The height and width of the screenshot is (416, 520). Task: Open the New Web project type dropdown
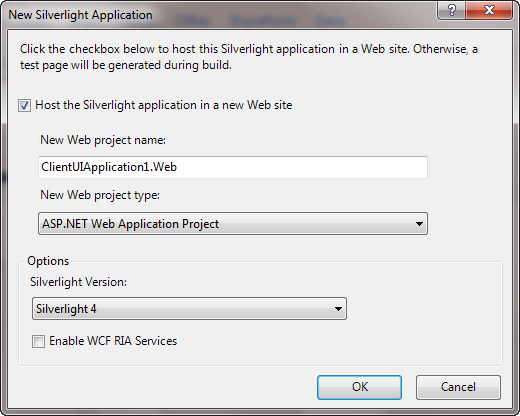(x=233, y=224)
